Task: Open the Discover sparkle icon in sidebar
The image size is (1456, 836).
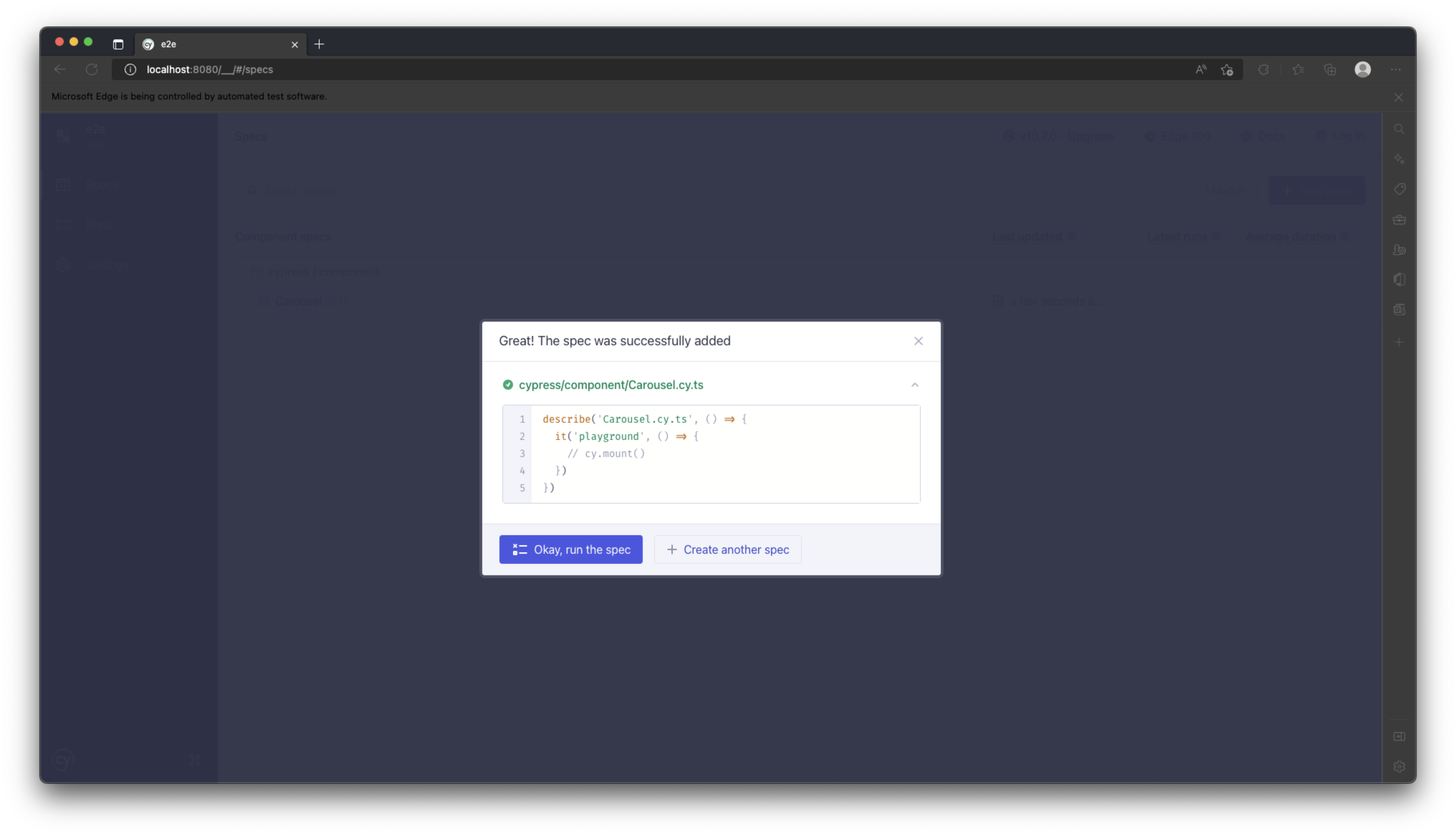Action: [x=1399, y=159]
